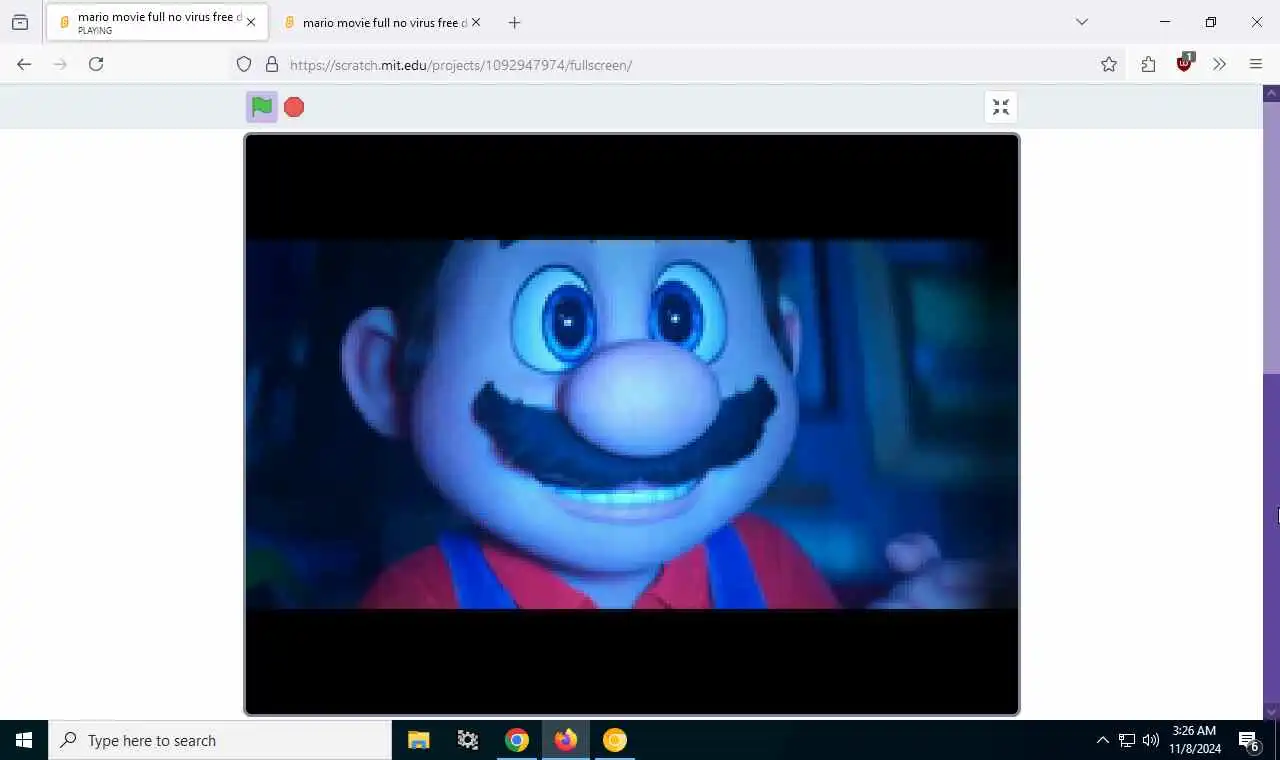The width and height of the screenshot is (1280, 760).
Task: Open the network status tray icon
Action: coord(1127,740)
